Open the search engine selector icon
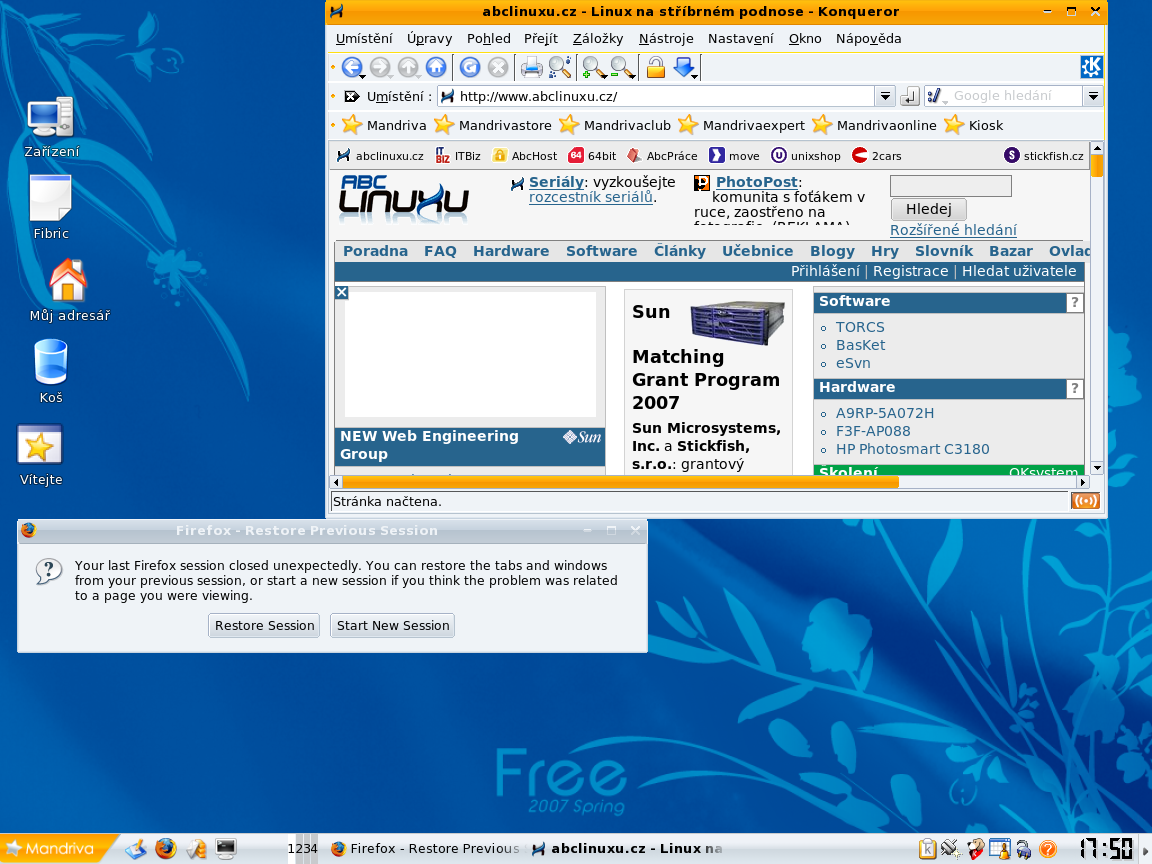The image size is (1152, 864). [936, 96]
